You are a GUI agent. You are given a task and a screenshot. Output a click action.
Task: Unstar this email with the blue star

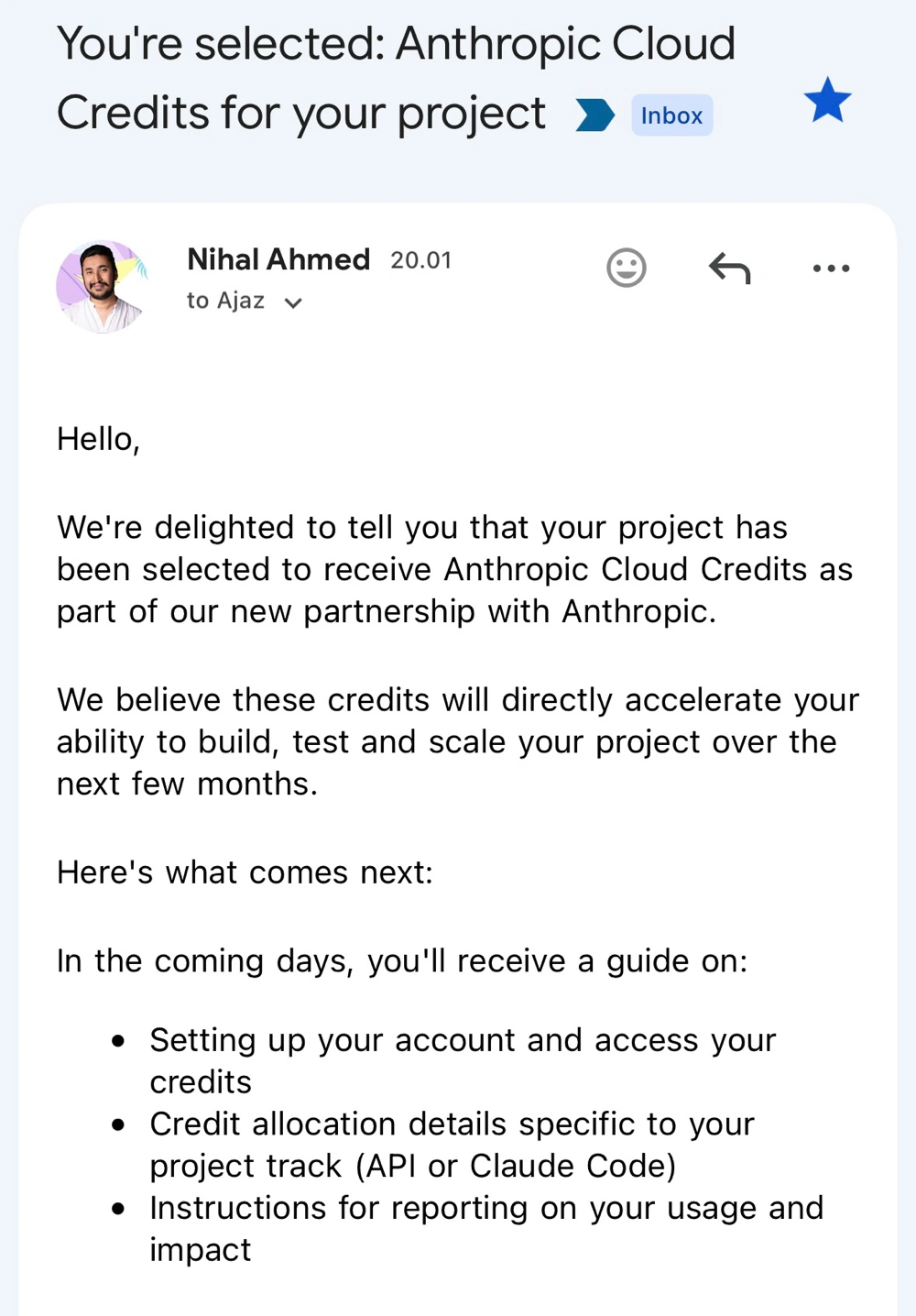(827, 100)
